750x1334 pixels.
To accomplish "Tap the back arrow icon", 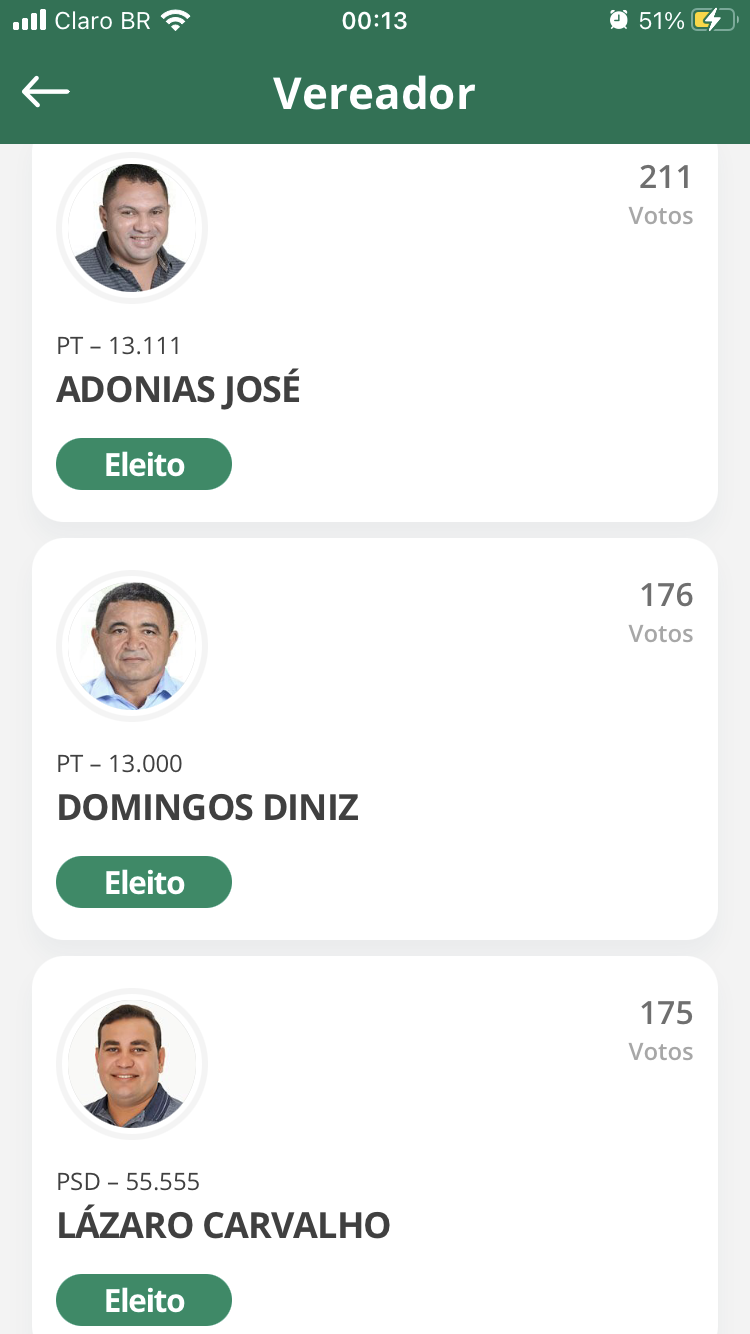I will tap(46, 93).
